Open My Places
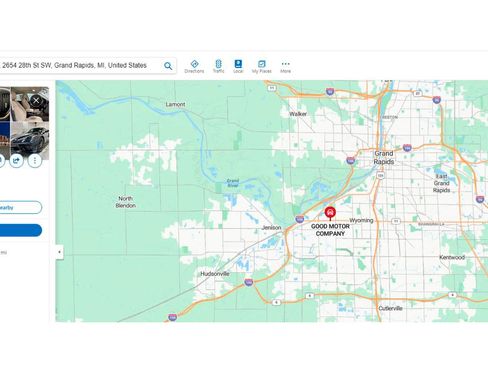The height and width of the screenshot is (366, 488). [262, 66]
